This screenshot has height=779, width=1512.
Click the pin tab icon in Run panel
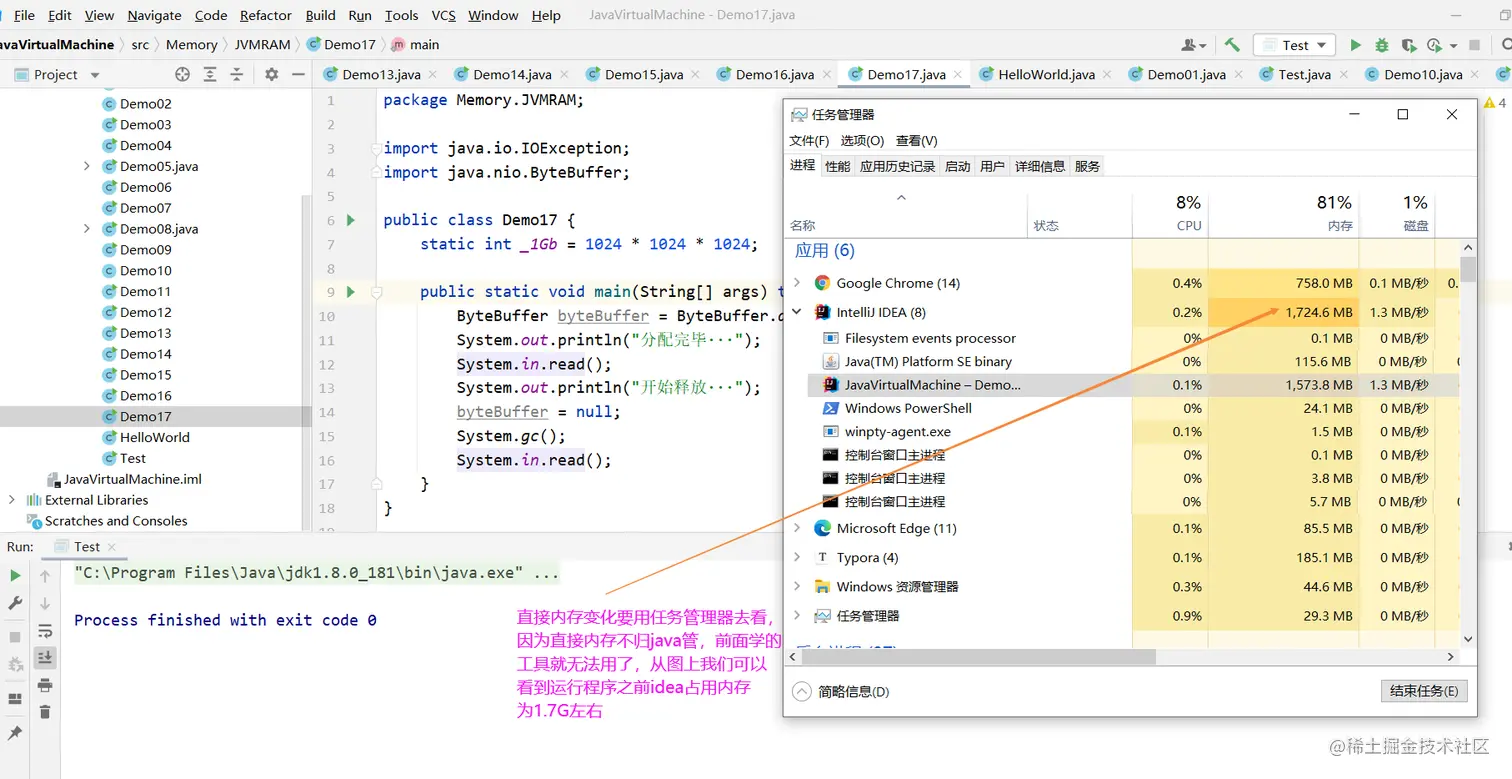click(x=15, y=733)
